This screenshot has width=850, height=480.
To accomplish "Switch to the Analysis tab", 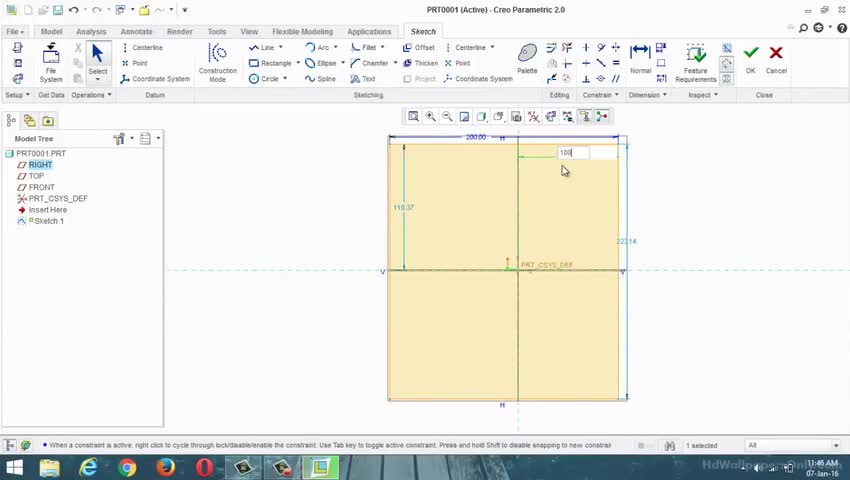I will point(91,31).
